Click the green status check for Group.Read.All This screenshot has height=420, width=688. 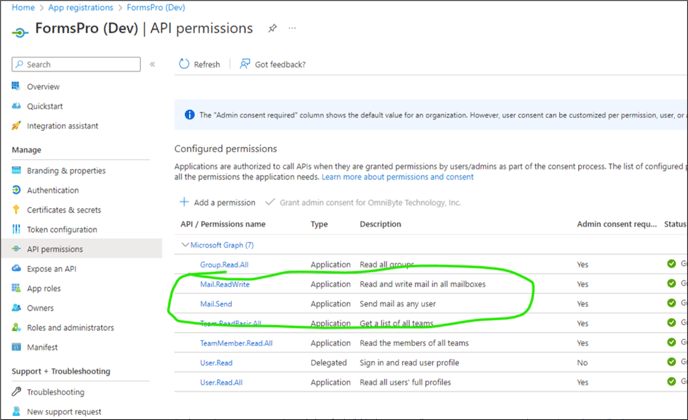pyautogui.click(x=671, y=263)
